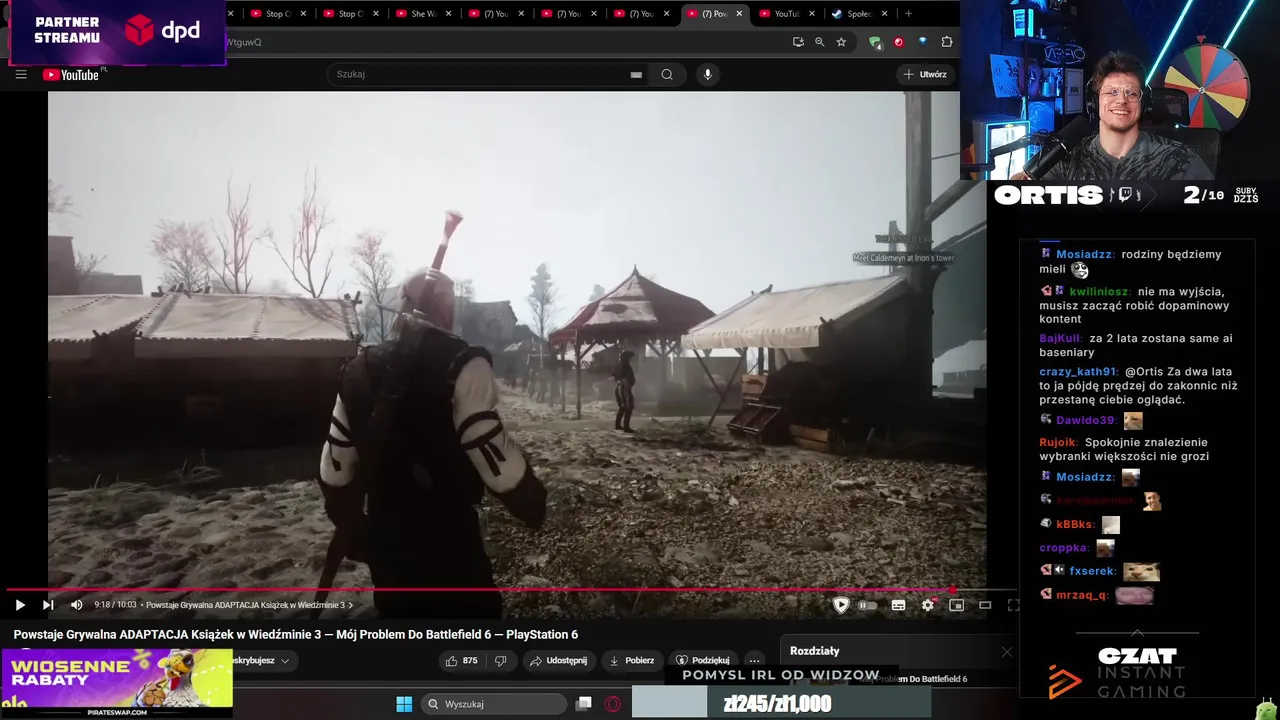Viewport: 1280px width, 720px height.
Task: Go to the YouTube home logo
Action: [x=72, y=75]
